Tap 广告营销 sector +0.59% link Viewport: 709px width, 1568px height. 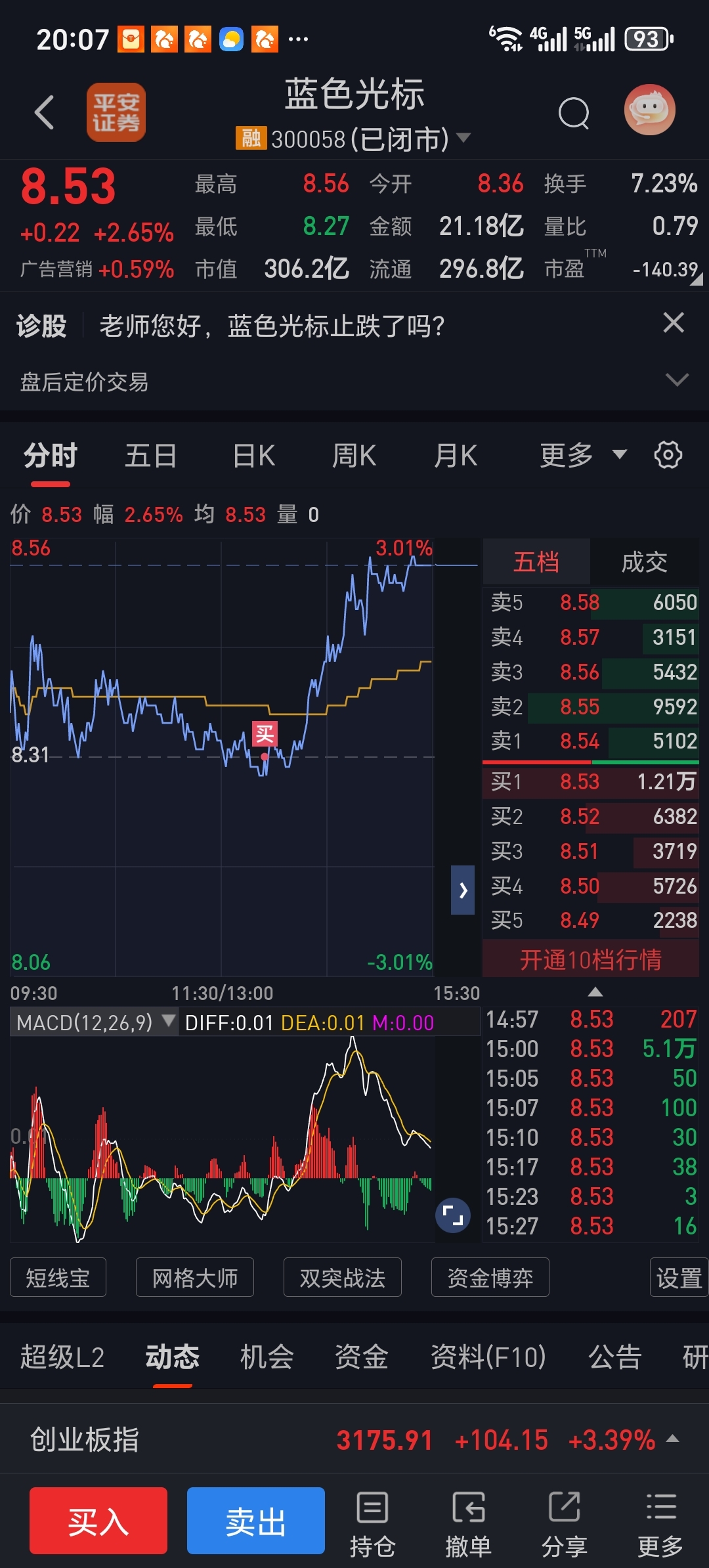coord(97,269)
